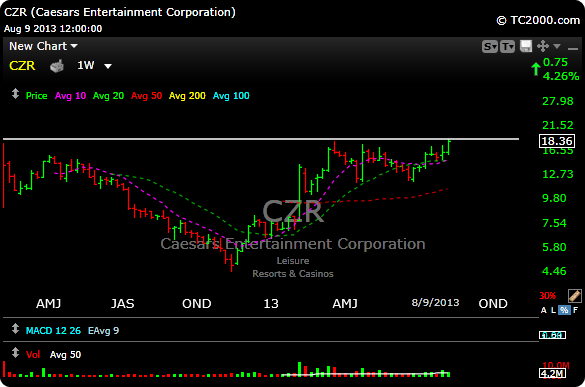Image resolution: width=585 pixels, height=387 pixels.
Task: Select the A scaling mode
Action: [x=544, y=310]
